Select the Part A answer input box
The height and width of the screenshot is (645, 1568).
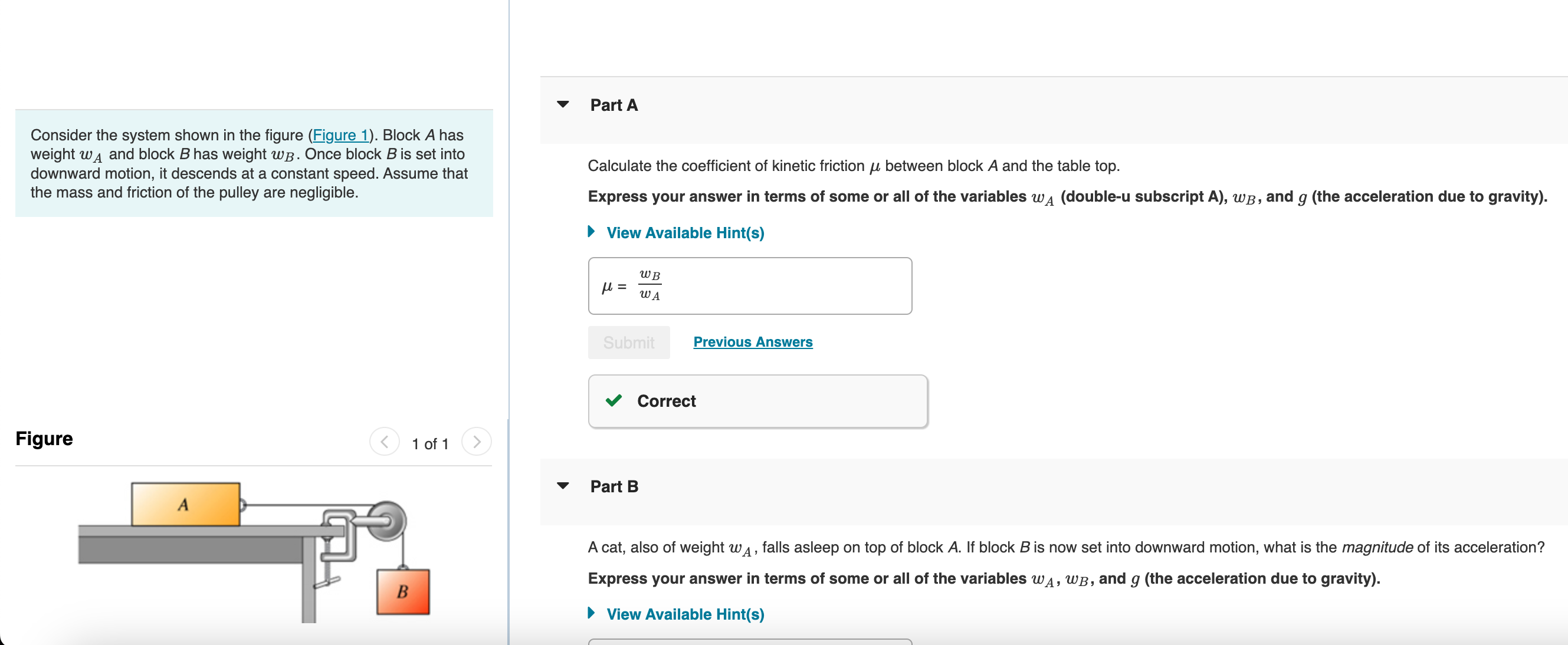750,285
